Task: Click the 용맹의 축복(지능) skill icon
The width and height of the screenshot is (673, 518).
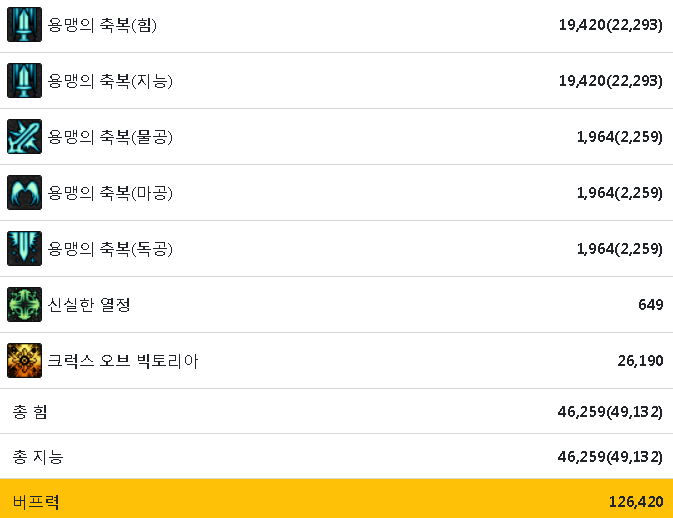Action: tap(24, 80)
